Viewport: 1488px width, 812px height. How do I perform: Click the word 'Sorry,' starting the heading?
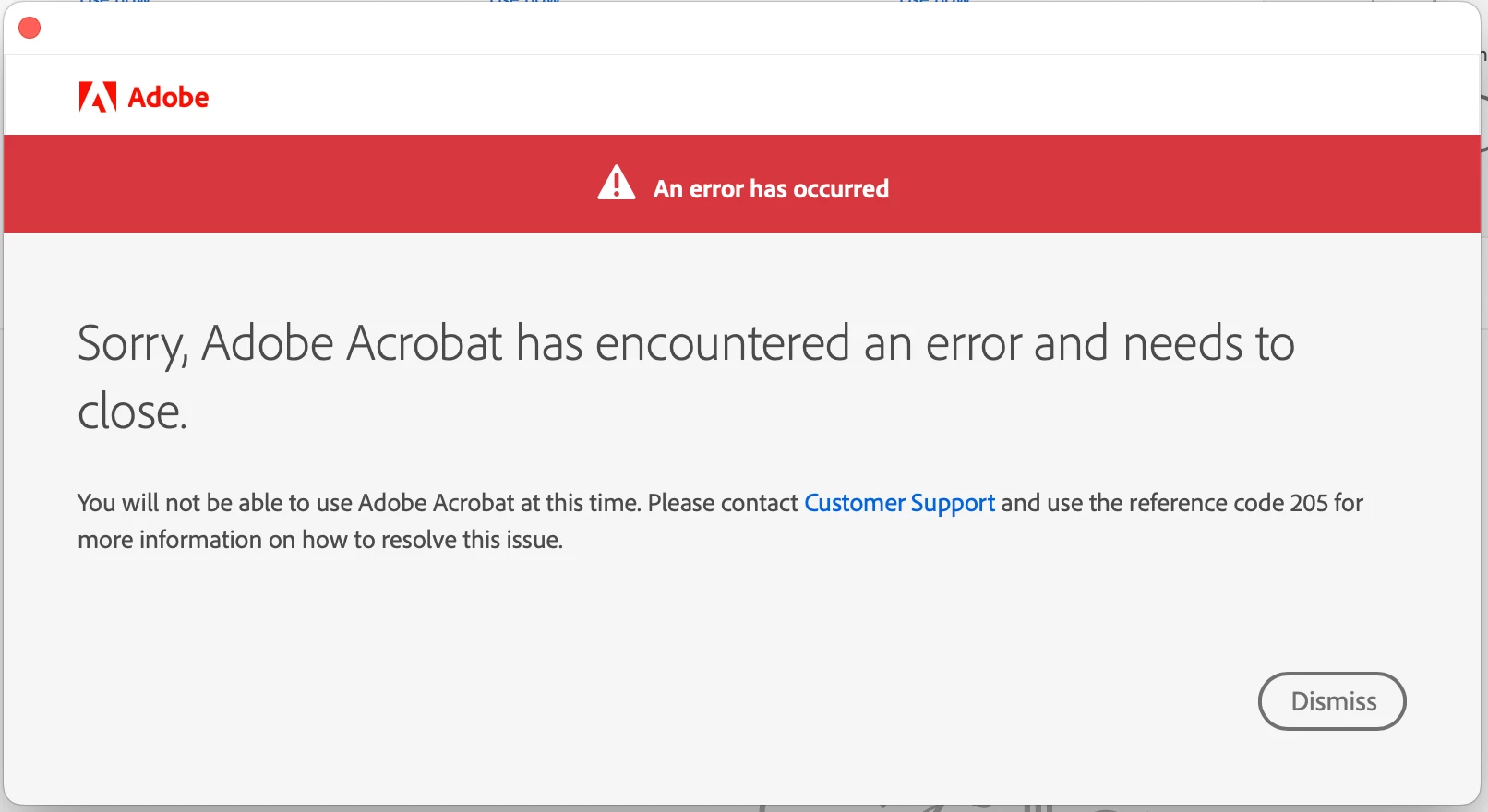132,343
